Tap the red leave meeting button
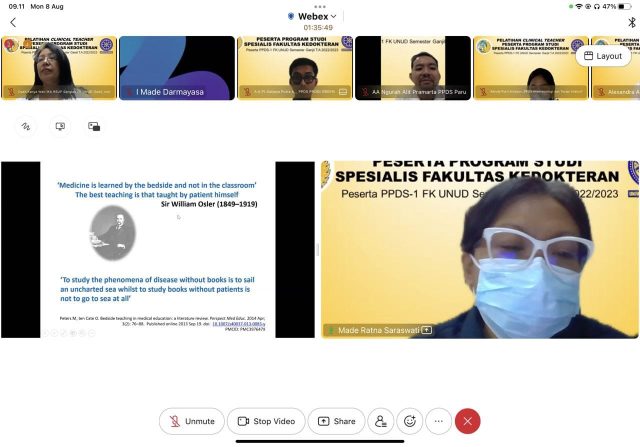The width and height of the screenshot is (640, 447). coord(467,421)
